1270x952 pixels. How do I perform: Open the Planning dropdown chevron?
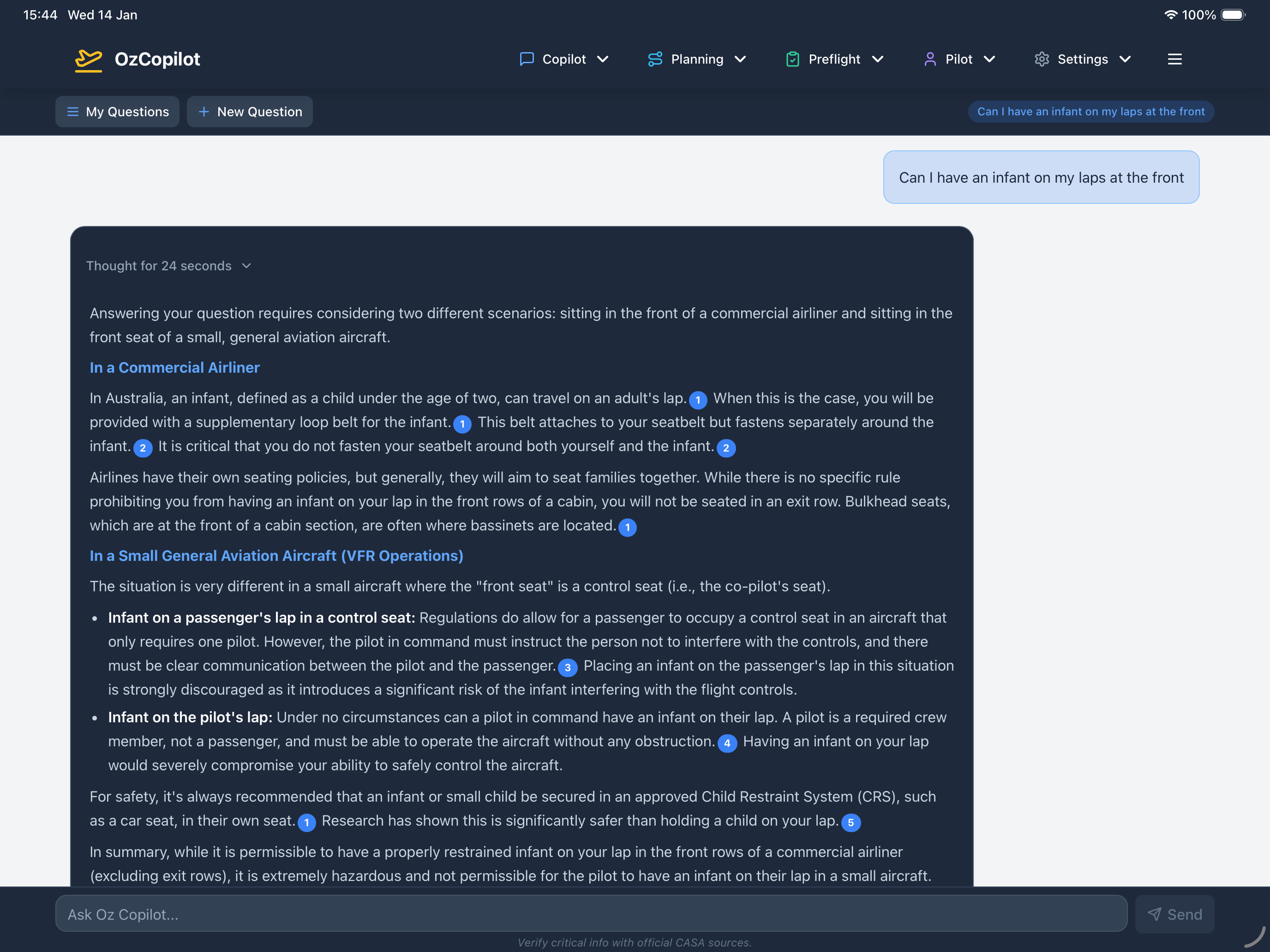740,59
